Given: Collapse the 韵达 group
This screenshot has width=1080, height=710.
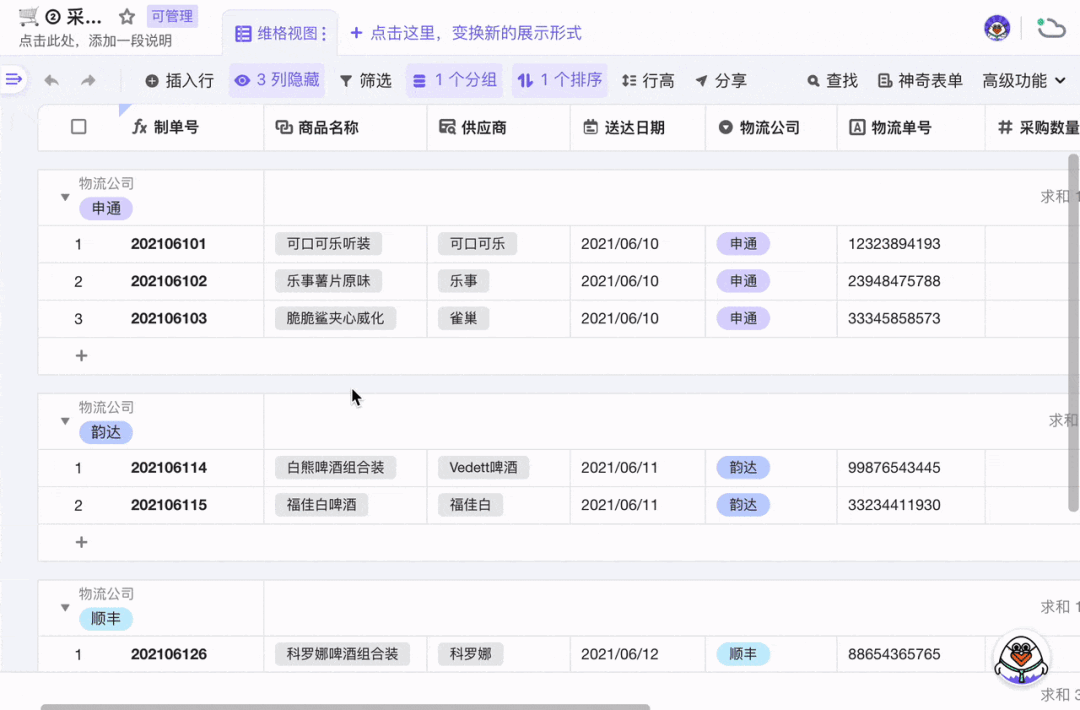Looking at the screenshot, I should point(65,421).
